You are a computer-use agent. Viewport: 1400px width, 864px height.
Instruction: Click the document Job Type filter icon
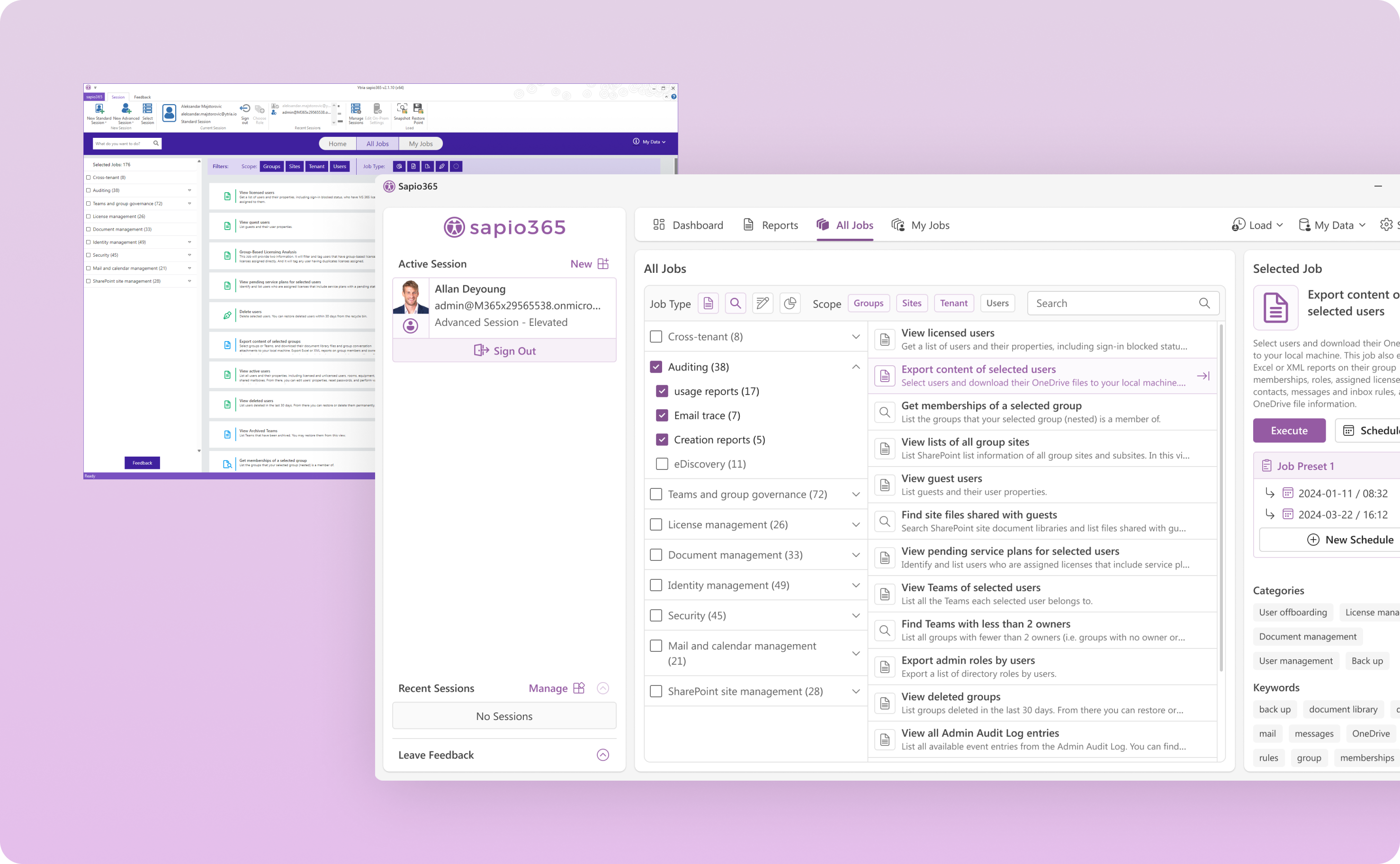708,304
